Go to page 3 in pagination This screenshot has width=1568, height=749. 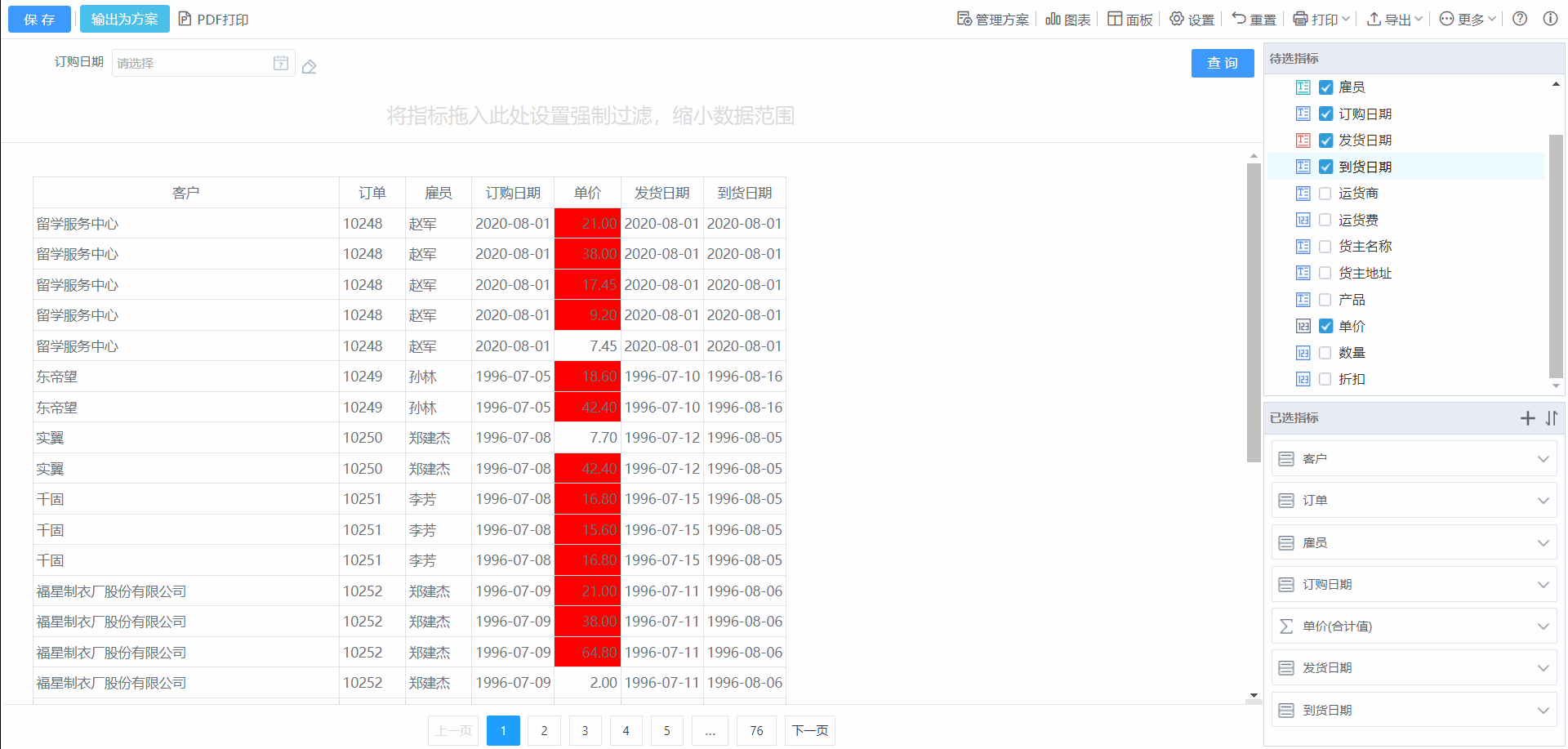585,730
